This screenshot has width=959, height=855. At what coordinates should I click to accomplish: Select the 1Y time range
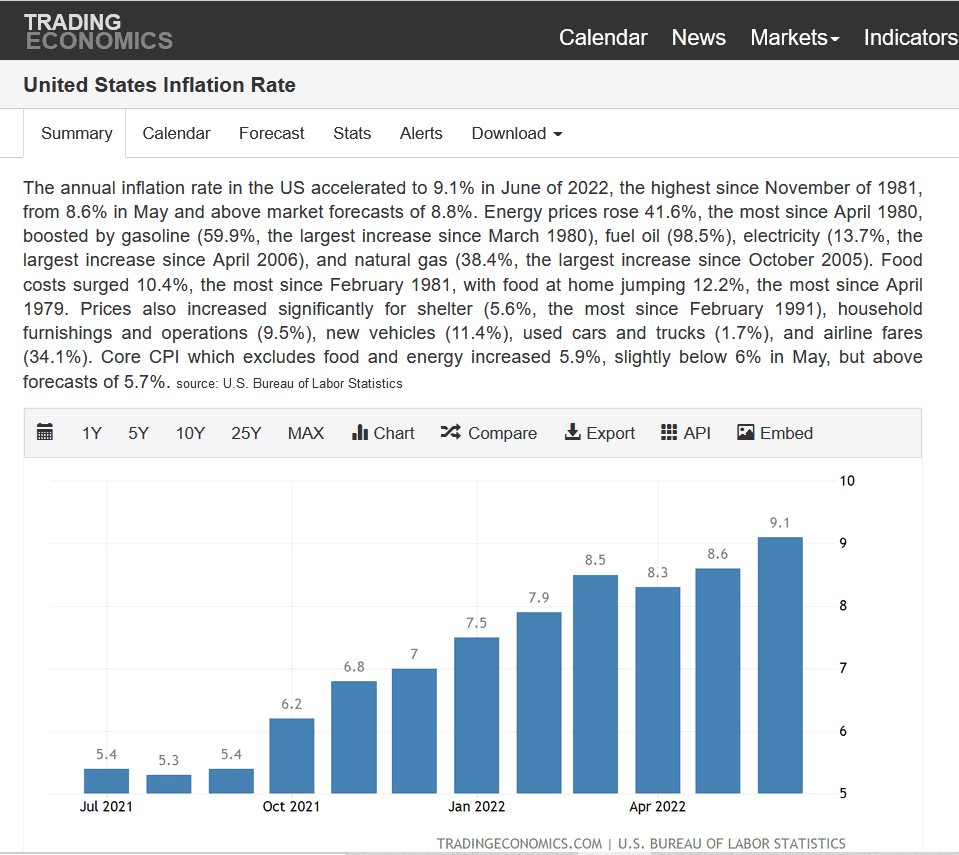(x=92, y=433)
